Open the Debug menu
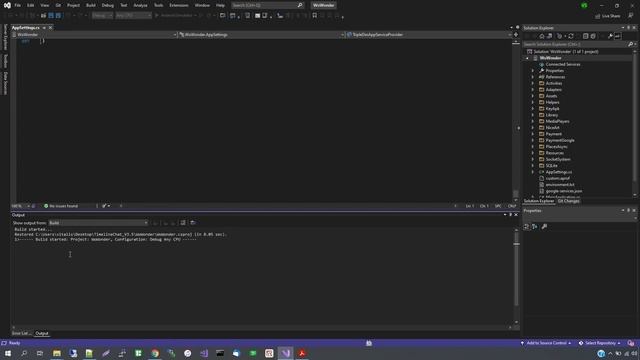 point(108,5)
